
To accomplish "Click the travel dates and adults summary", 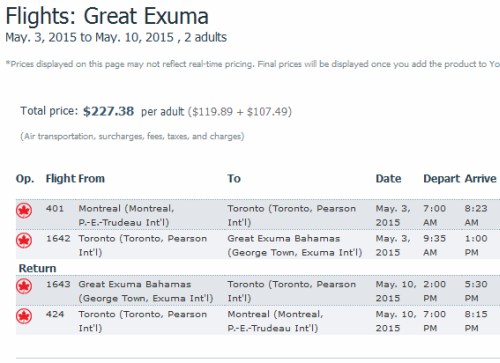I will pos(116,37).
